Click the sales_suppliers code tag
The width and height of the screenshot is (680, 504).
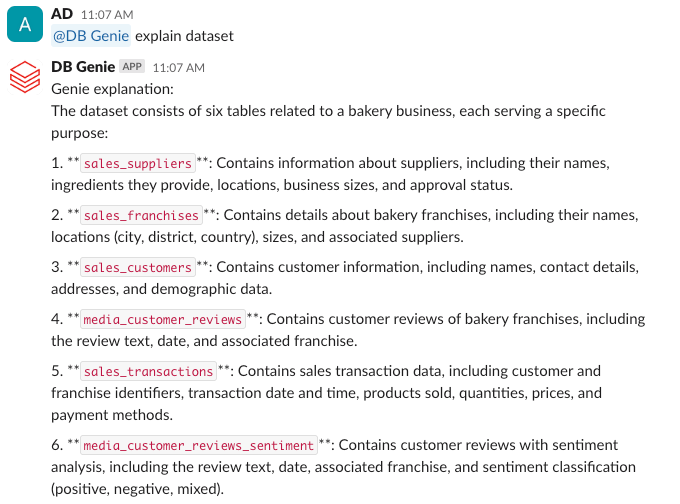tap(138, 163)
